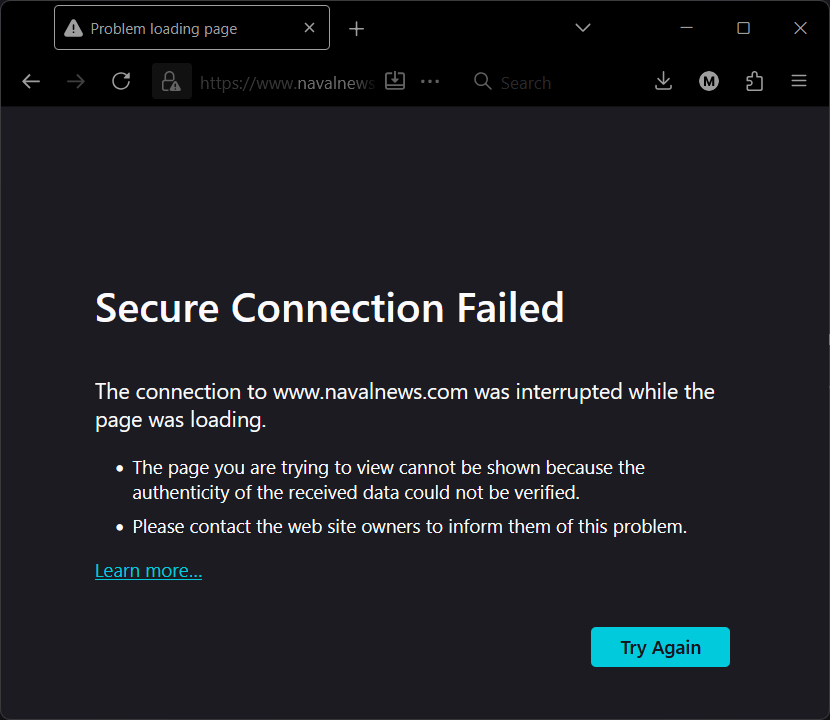The height and width of the screenshot is (720, 830).
Task: Click the install/save page icon in address bar
Action: pos(395,81)
